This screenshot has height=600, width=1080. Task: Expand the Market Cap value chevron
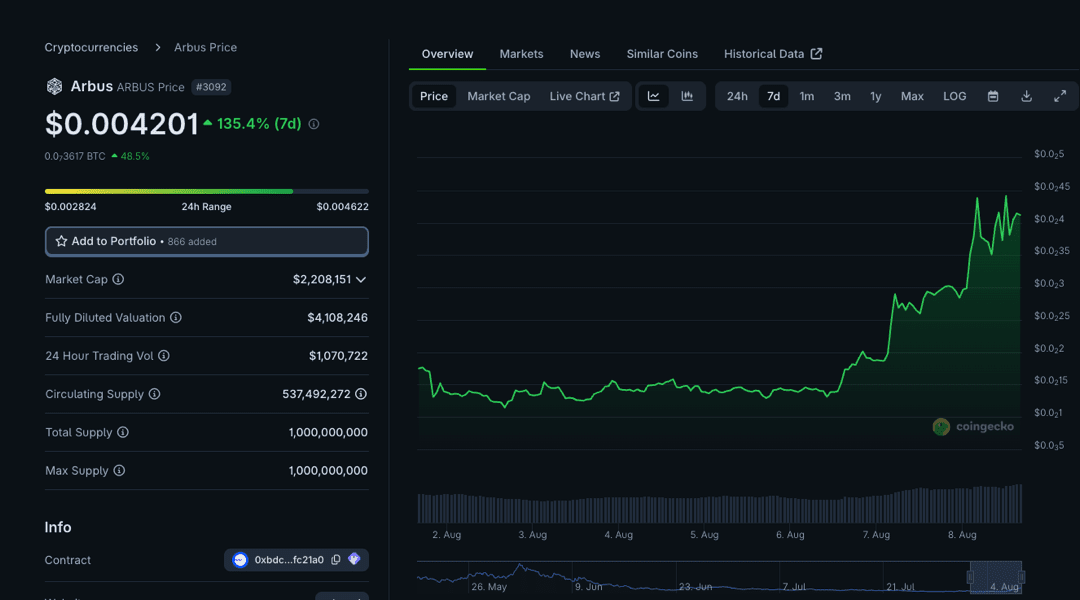pos(361,280)
